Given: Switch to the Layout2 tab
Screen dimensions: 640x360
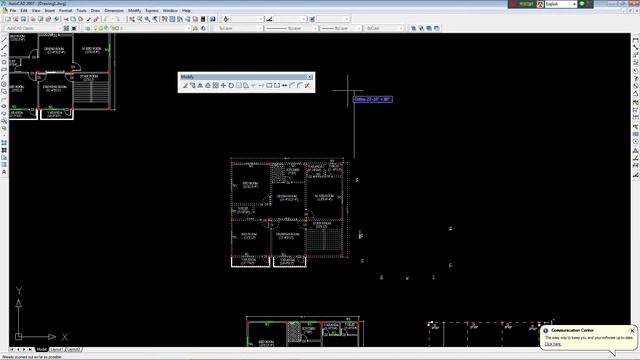Looking at the screenshot, I should (73, 349).
